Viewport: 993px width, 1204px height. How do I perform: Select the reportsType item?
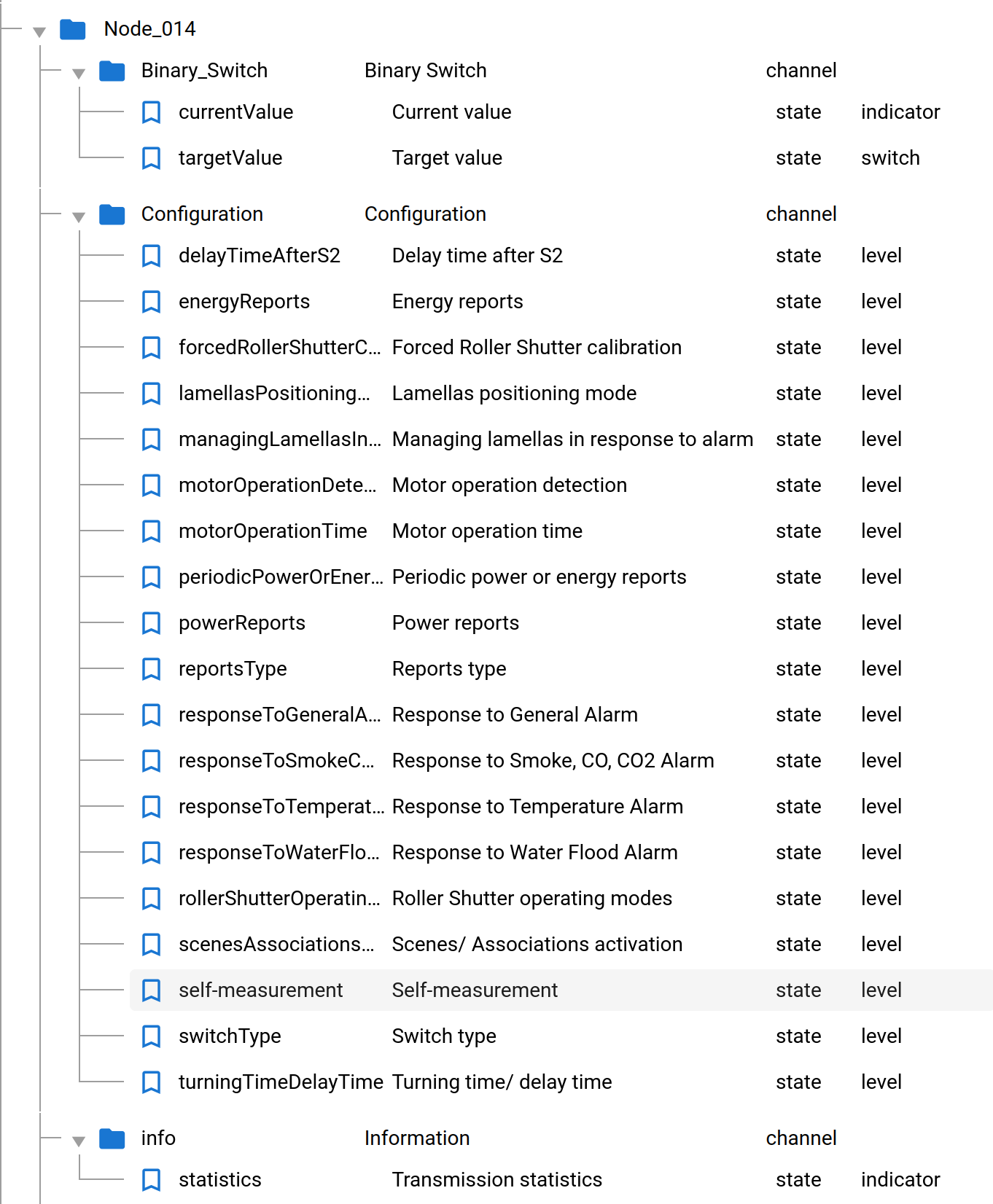233,669
